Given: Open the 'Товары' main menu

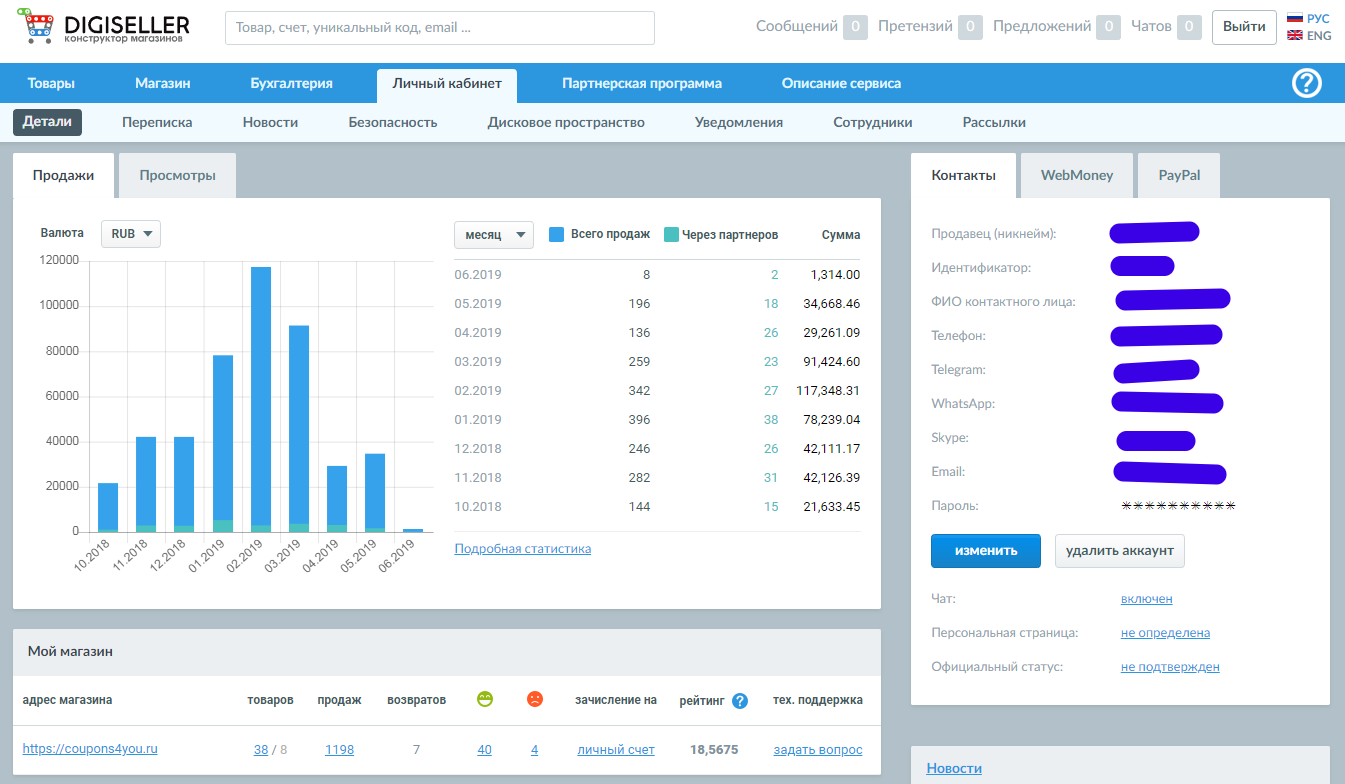Looking at the screenshot, I should click(51, 84).
